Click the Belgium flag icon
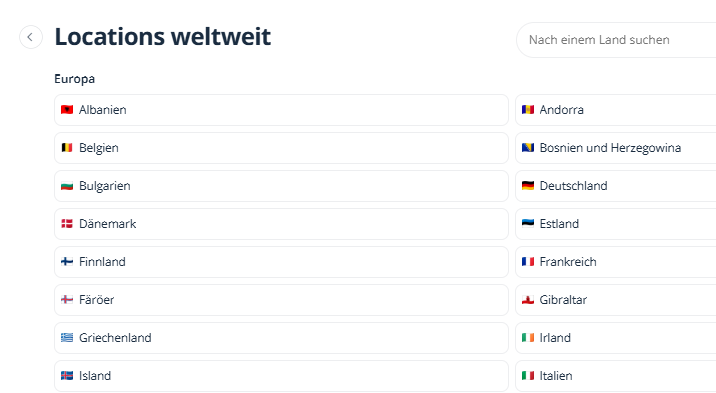The height and width of the screenshot is (393, 716). pyautogui.click(x=67, y=147)
